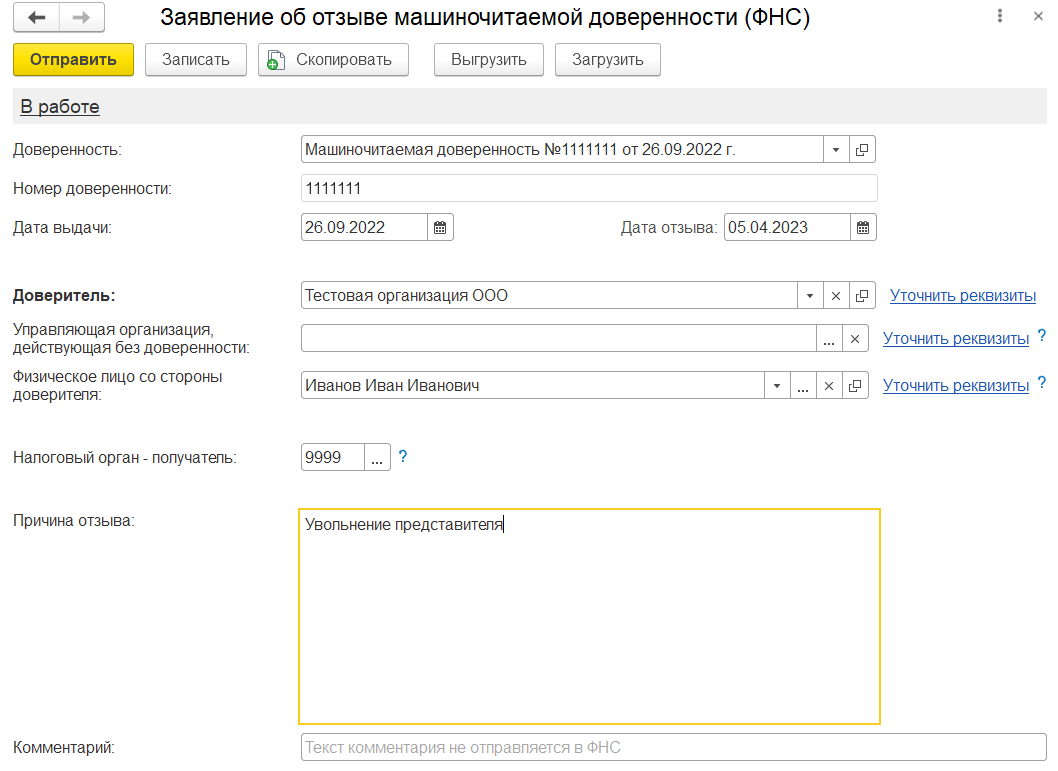
Task: Go forward with the right arrow button
Action: point(82,18)
